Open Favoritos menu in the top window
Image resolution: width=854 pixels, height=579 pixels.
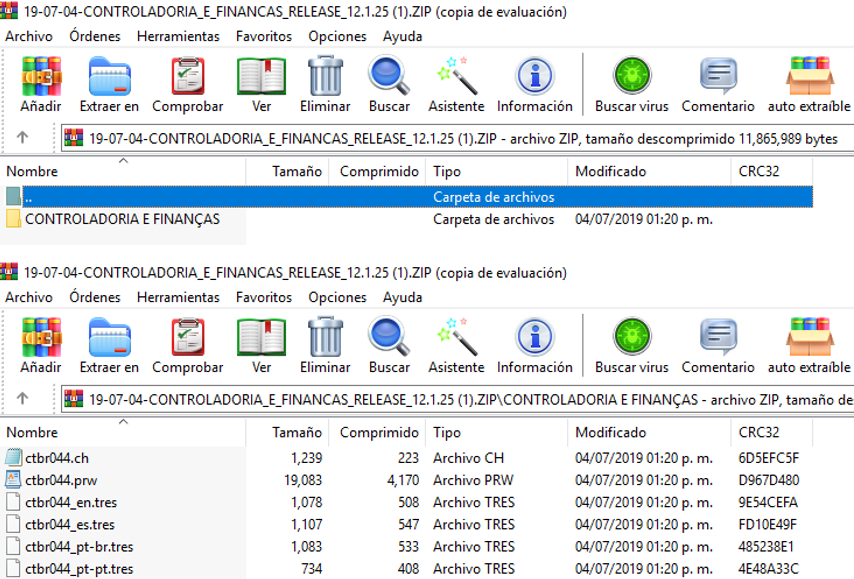(264, 36)
